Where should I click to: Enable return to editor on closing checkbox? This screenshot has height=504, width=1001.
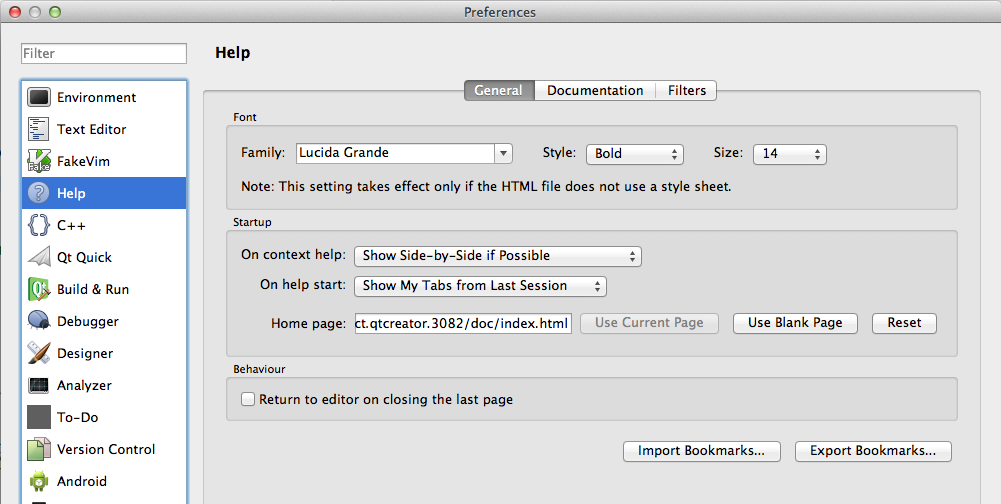[248, 399]
